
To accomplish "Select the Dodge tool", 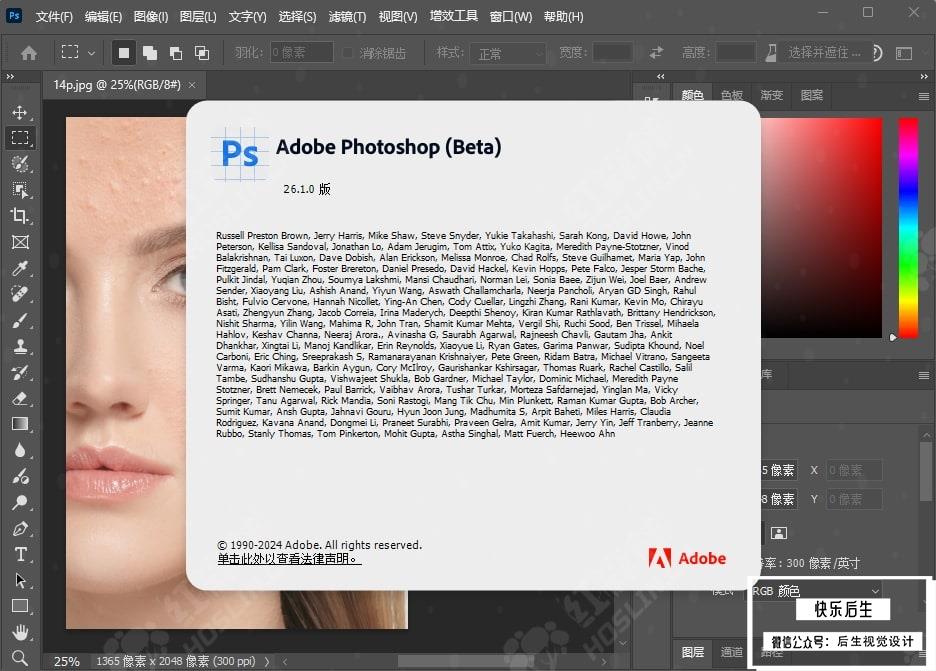I will tap(20, 502).
